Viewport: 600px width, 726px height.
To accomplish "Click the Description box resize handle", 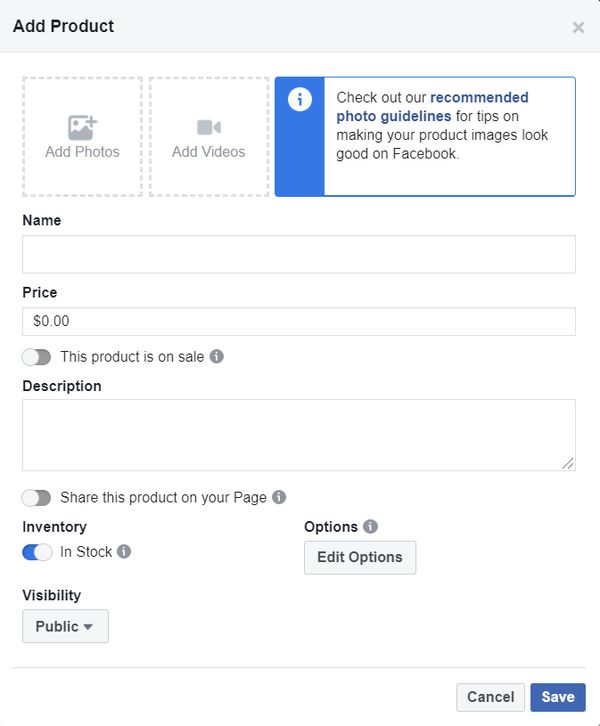I will tap(569, 464).
